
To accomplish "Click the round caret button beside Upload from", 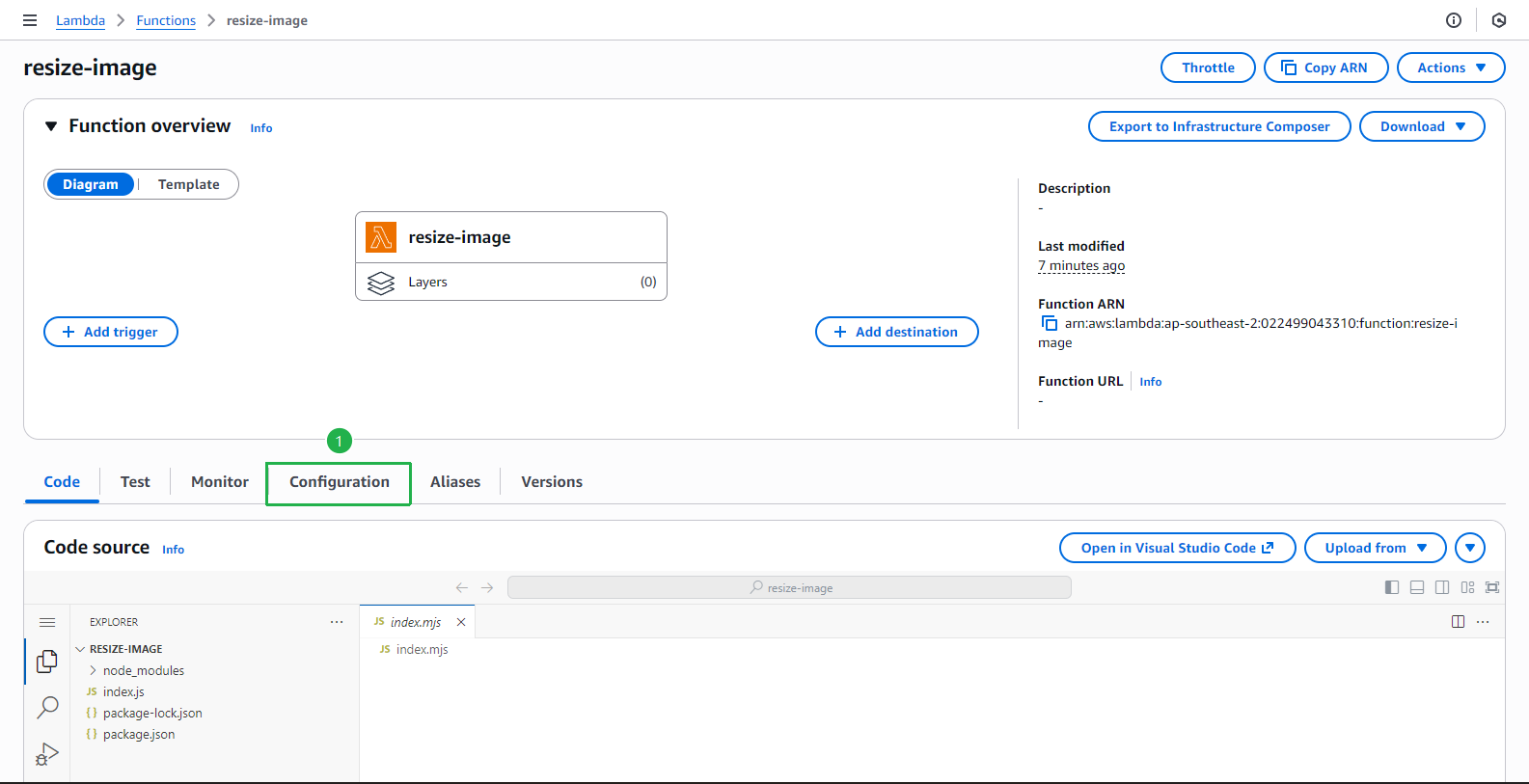I will tap(1470, 548).
